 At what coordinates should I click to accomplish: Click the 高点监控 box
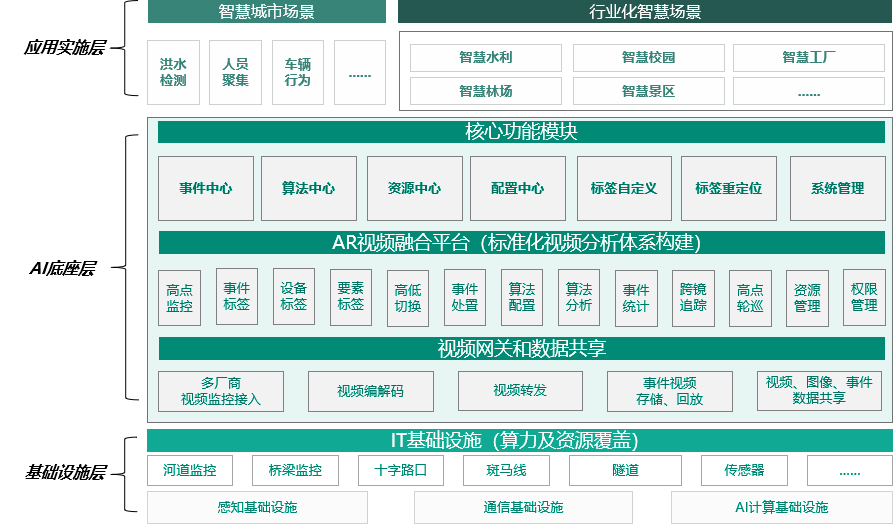tap(180, 298)
